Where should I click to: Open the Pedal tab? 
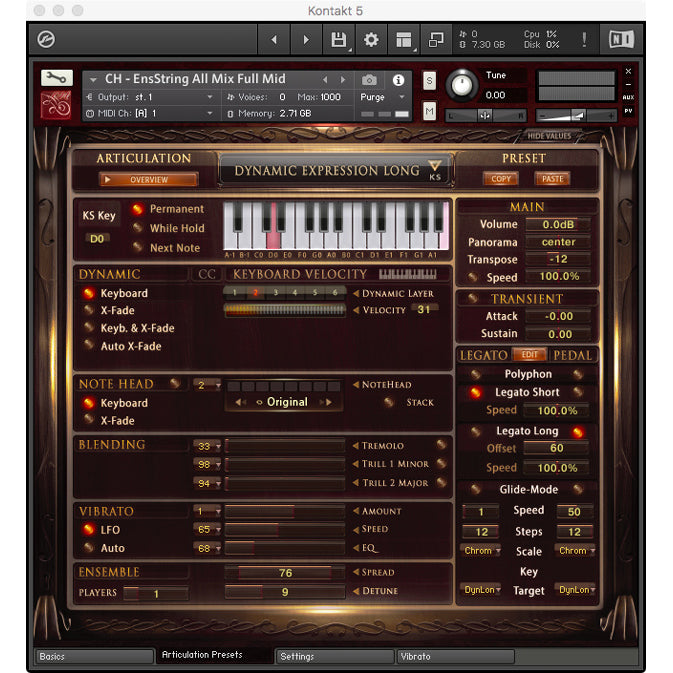point(573,355)
